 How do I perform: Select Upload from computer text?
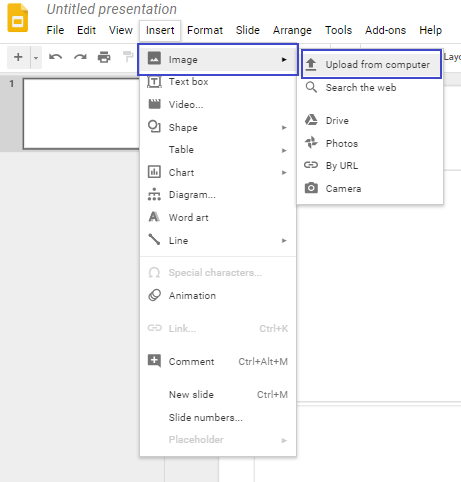tap(378, 65)
